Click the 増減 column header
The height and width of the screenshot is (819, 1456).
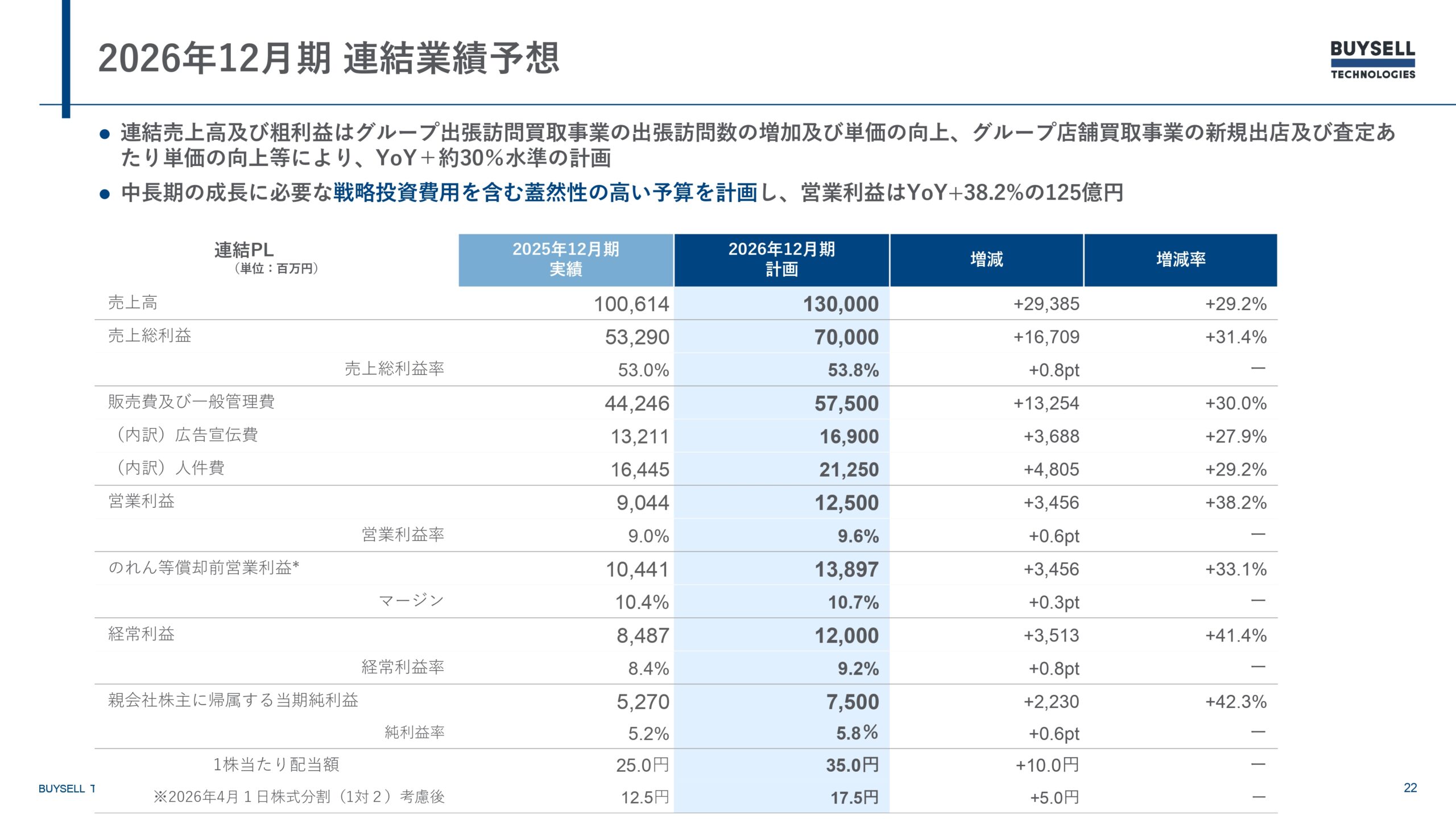pyautogui.click(x=987, y=260)
